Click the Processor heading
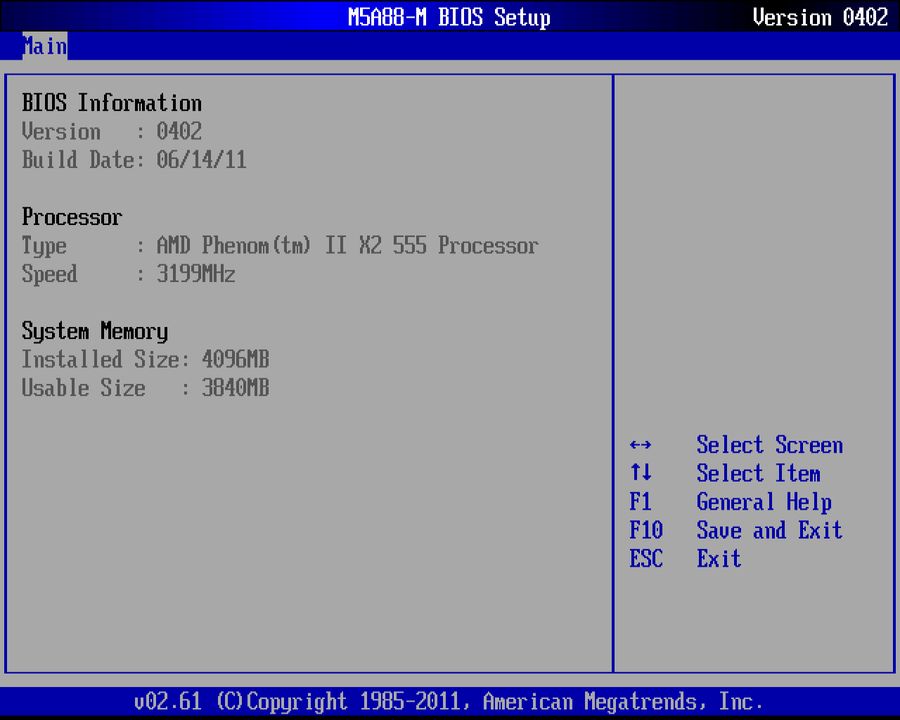900x720 pixels. 72,217
